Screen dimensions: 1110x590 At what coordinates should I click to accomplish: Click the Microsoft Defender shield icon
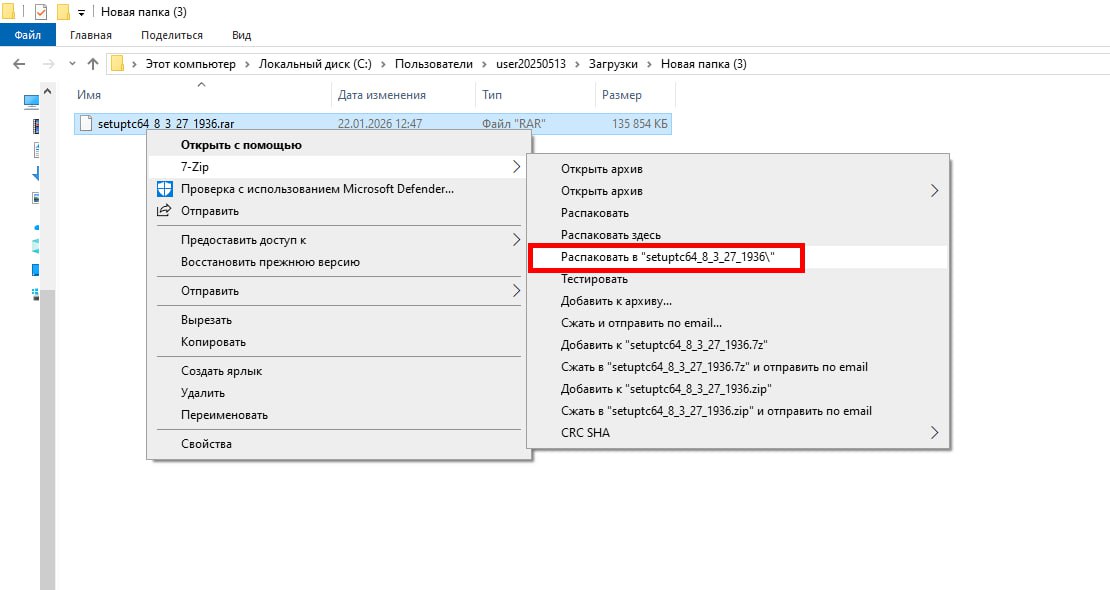point(164,189)
